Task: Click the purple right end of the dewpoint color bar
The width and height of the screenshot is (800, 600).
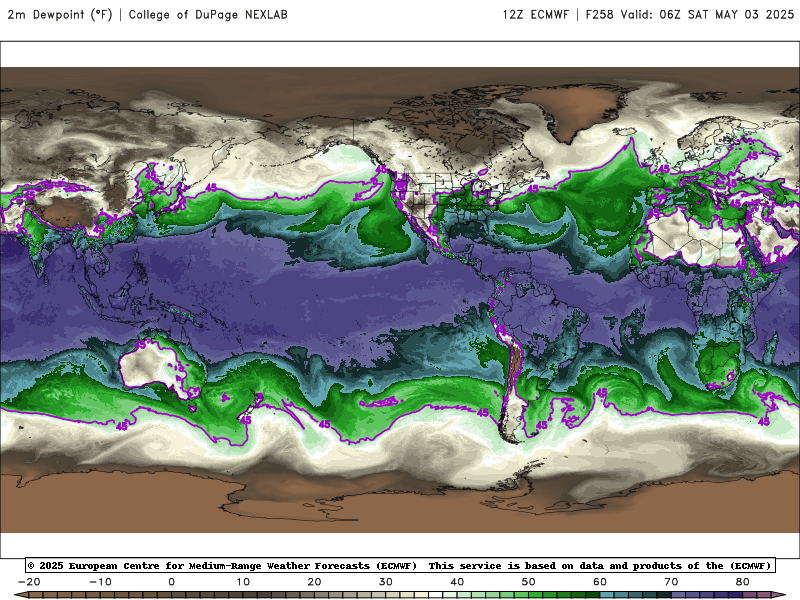Action: point(779,595)
